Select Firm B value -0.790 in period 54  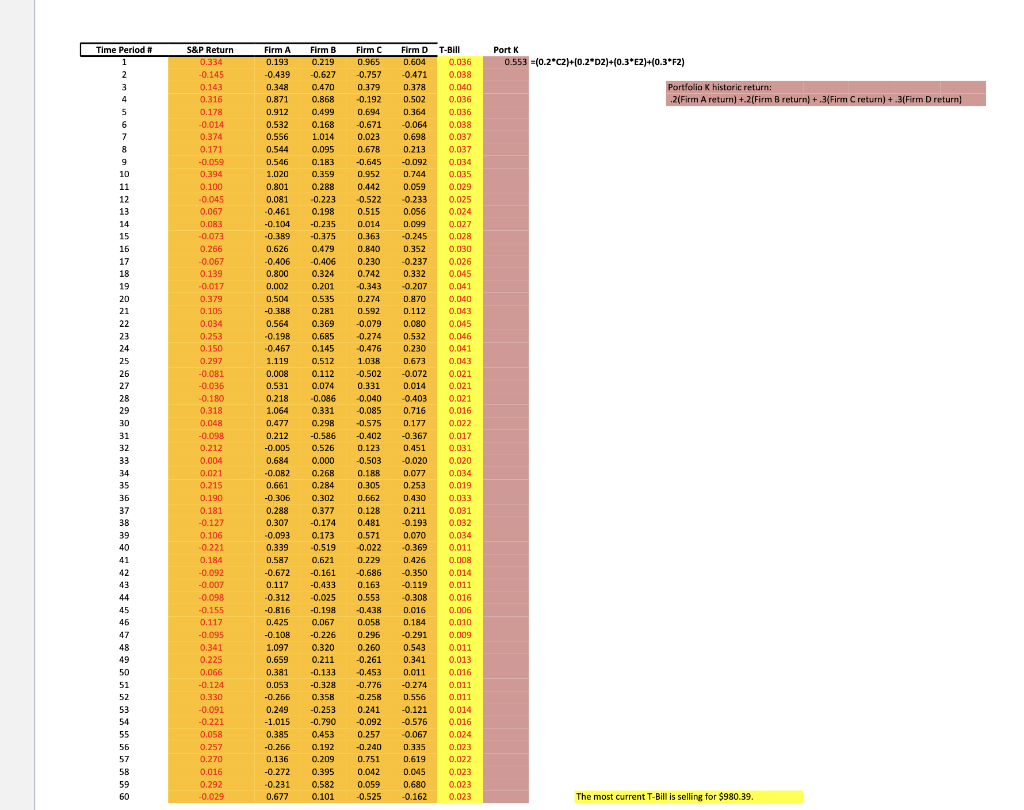[x=323, y=722]
